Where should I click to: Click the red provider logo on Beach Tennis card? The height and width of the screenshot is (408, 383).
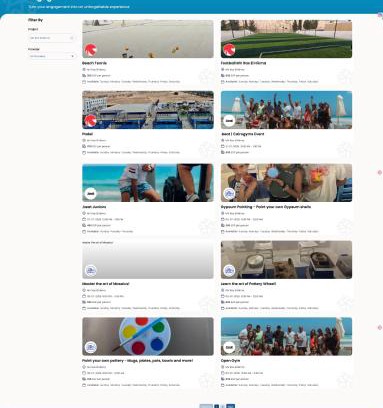pyautogui.click(x=90, y=50)
